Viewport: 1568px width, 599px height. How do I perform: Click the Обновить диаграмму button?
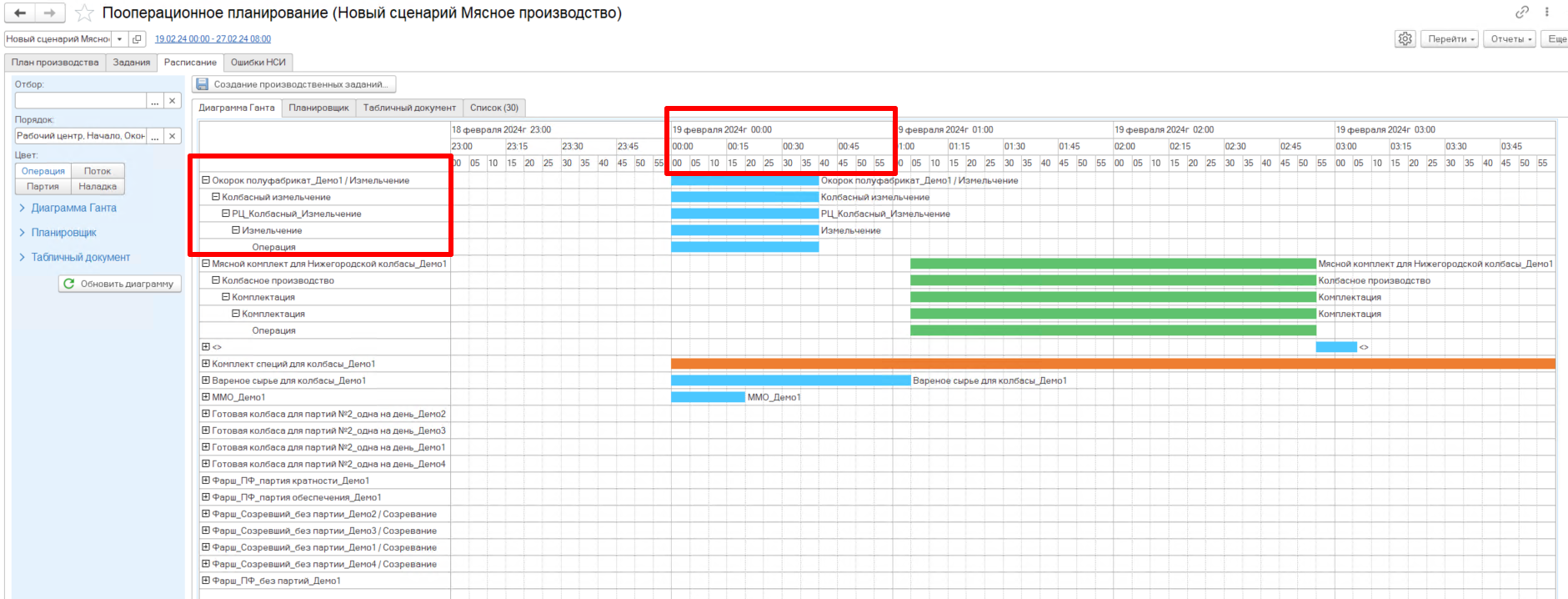(x=119, y=284)
